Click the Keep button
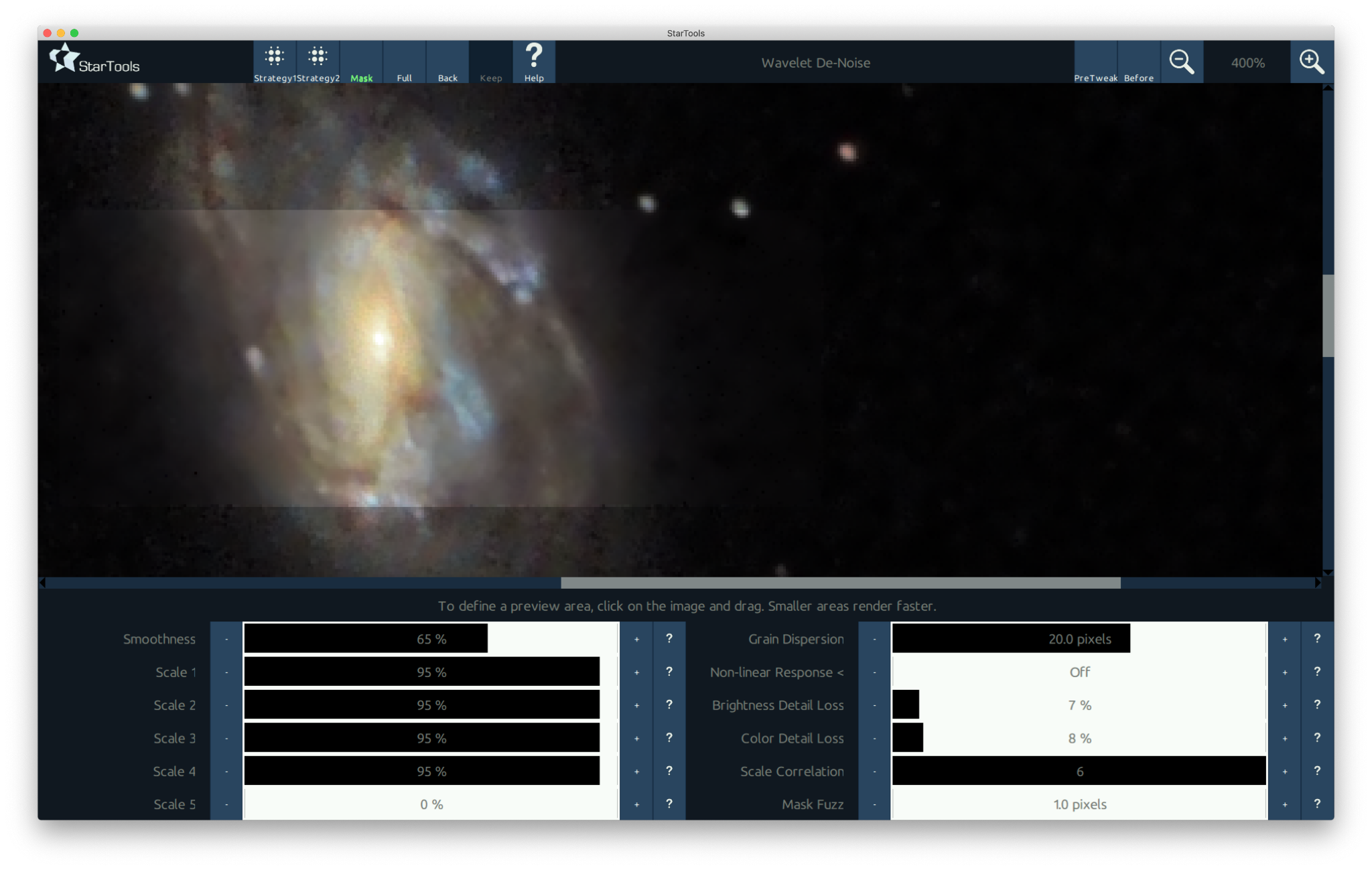Viewport: 1372px width, 870px height. pyautogui.click(x=490, y=62)
